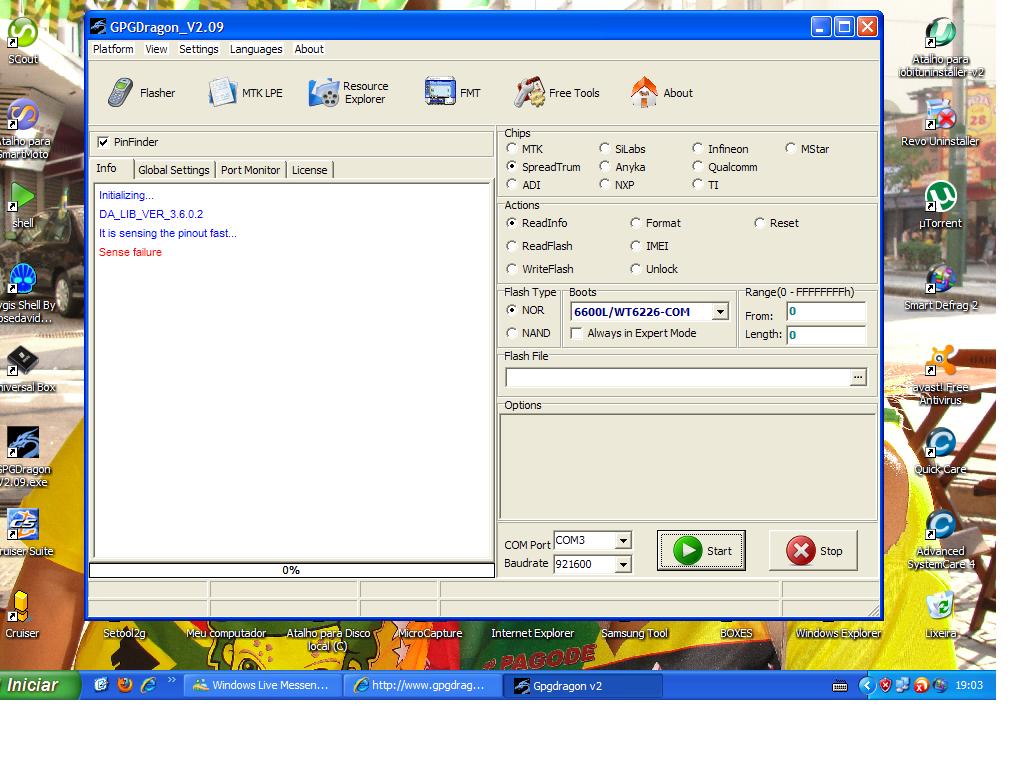Open SCout desktop shortcut
1024x768 pixels.
coord(23,40)
